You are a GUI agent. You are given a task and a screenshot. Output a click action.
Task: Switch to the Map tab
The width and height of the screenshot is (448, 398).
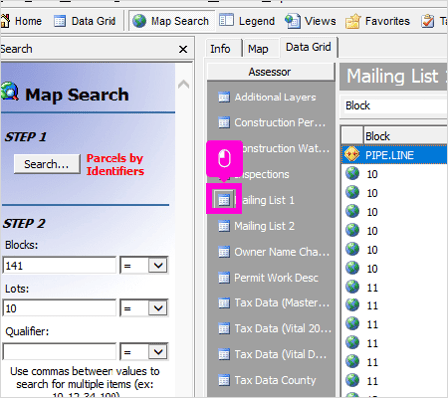pyautogui.click(x=258, y=49)
